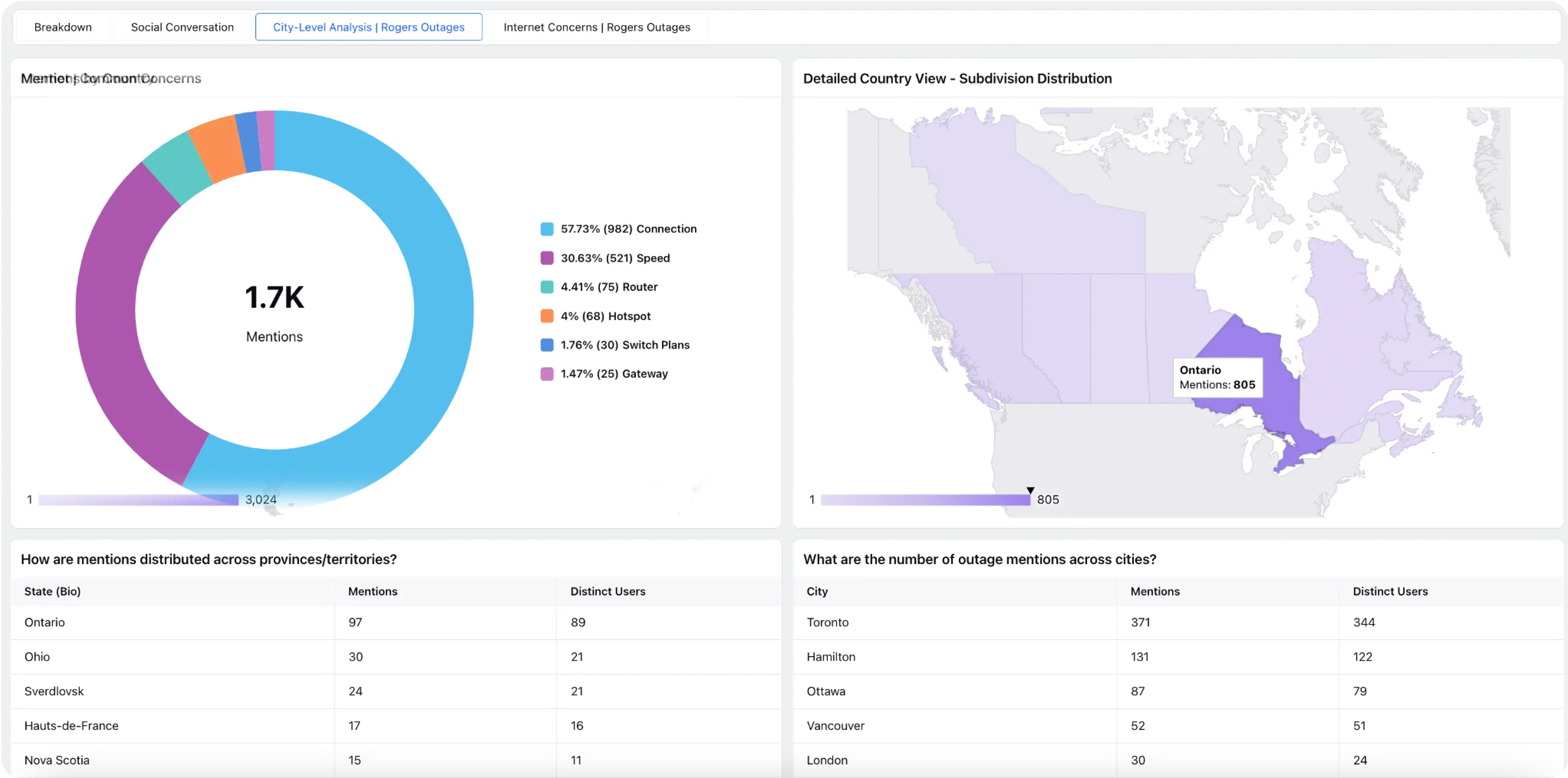Click Hamilton distinct users value 122
The height and width of the screenshot is (778, 1568).
point(1362,657)
